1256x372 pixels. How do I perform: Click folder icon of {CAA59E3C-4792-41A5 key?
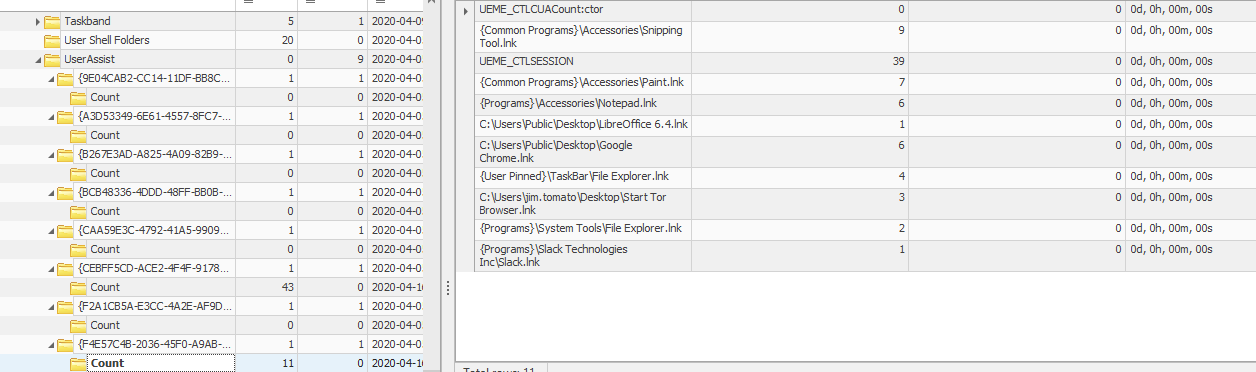(x=66, y=230)
